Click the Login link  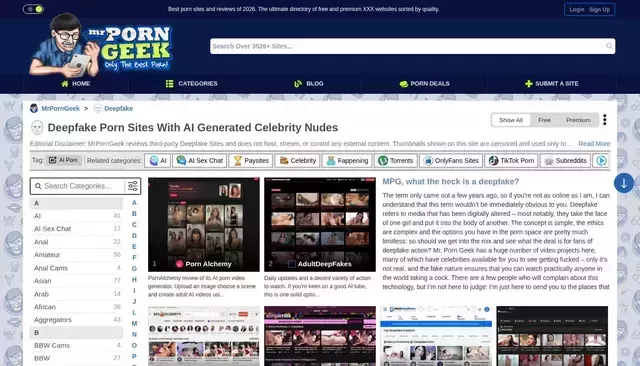tap(576, 9)
